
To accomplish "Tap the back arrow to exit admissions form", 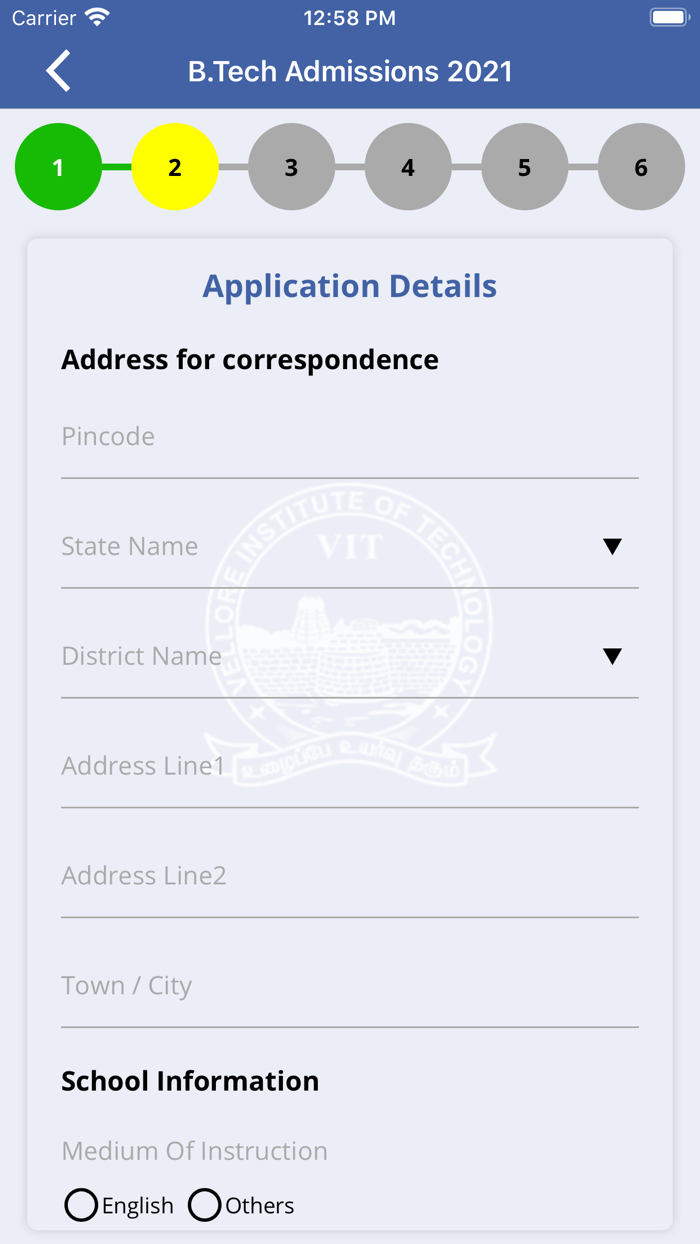I will pos(57,70).
